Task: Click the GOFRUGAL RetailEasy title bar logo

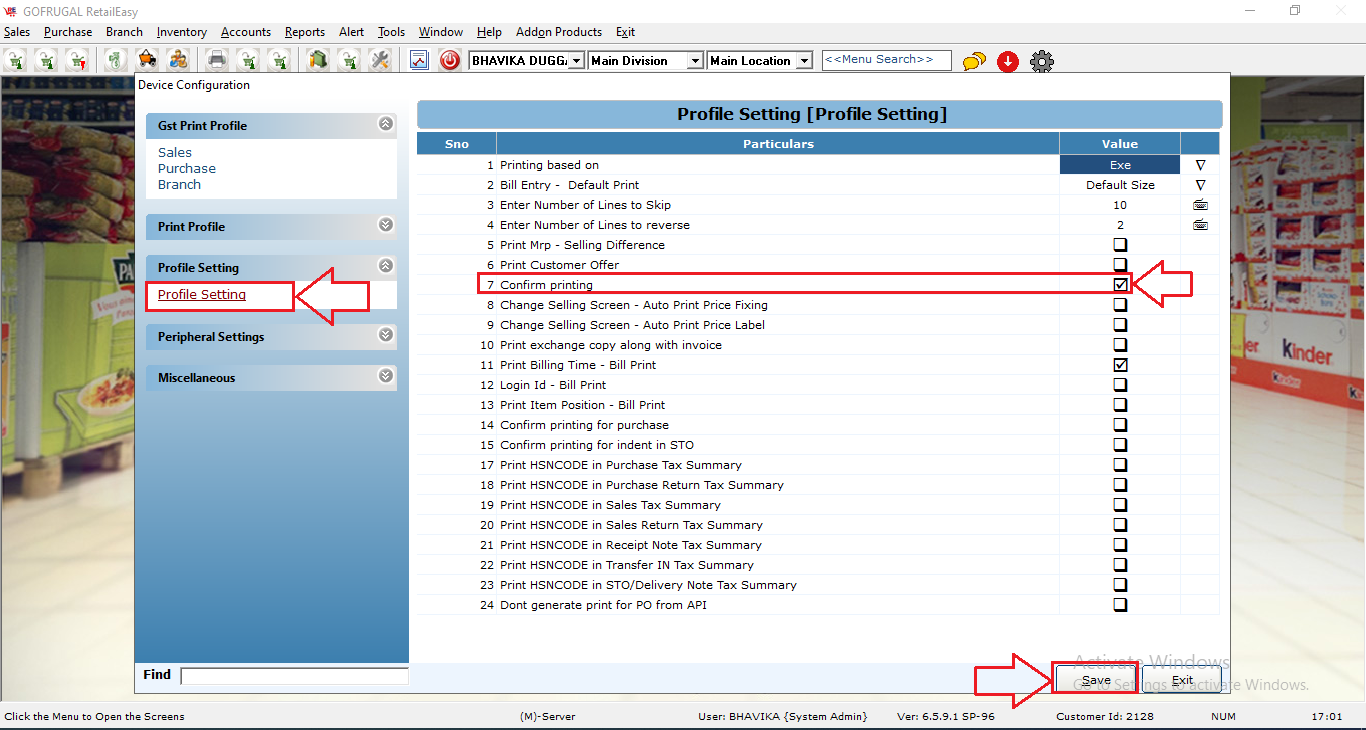Action: tap(11, 11)
